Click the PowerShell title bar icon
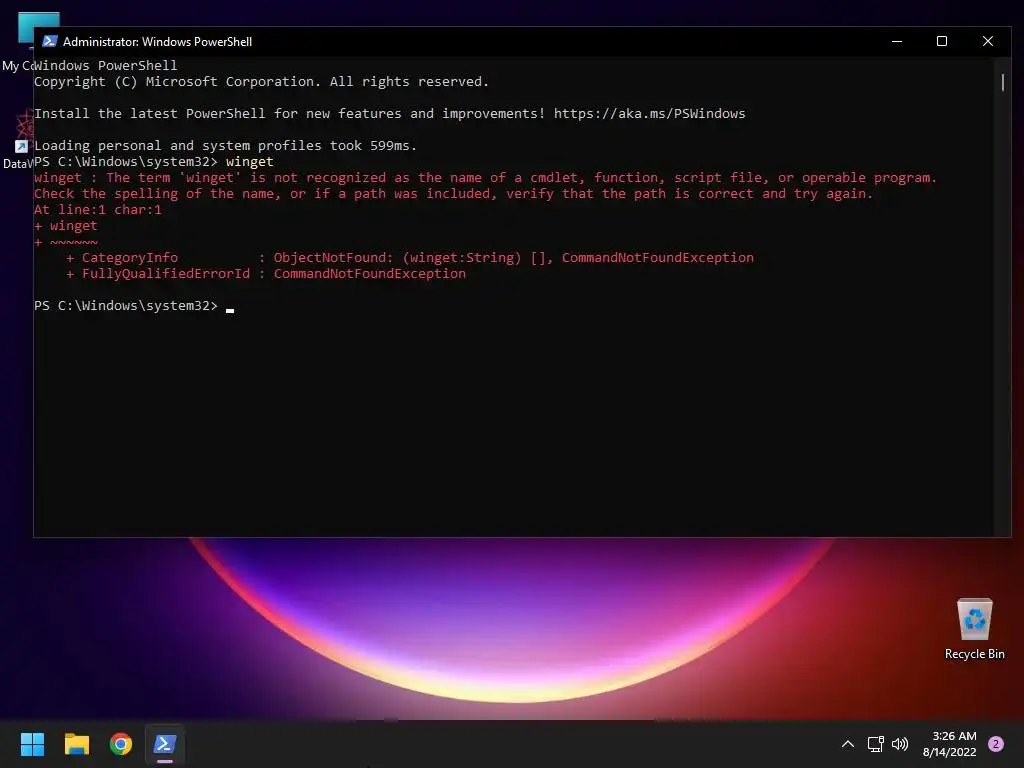Viewport: 1024px width, 768px height. [x=50, y=41]
